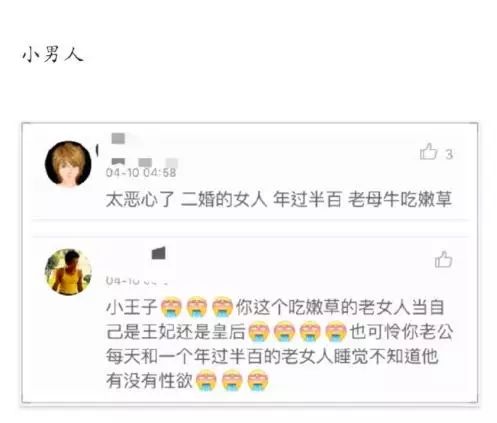Viewport: 497px width, 423px height.
Task: Click the partially hidden timestamp of second comment
Action: 137,281
